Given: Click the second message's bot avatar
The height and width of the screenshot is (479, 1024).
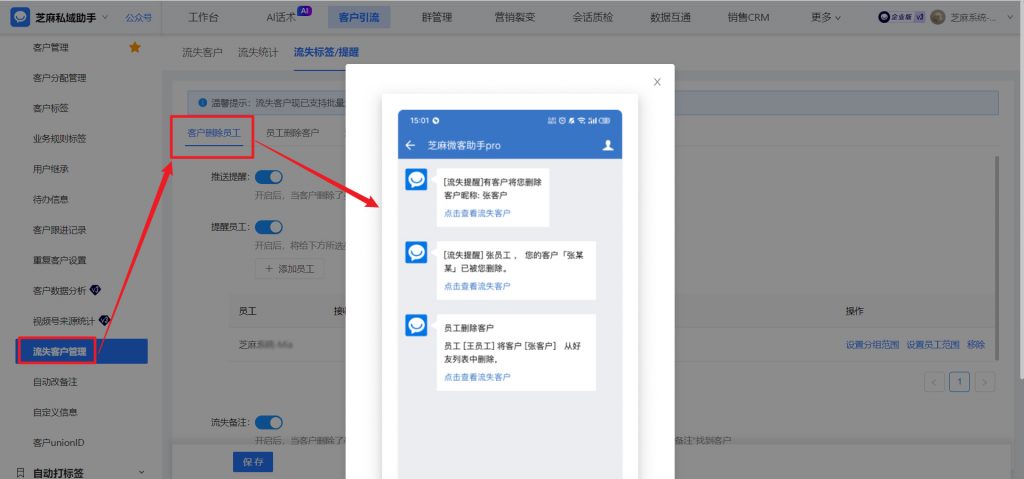Looking at the screenshot, I should [416, 252].
